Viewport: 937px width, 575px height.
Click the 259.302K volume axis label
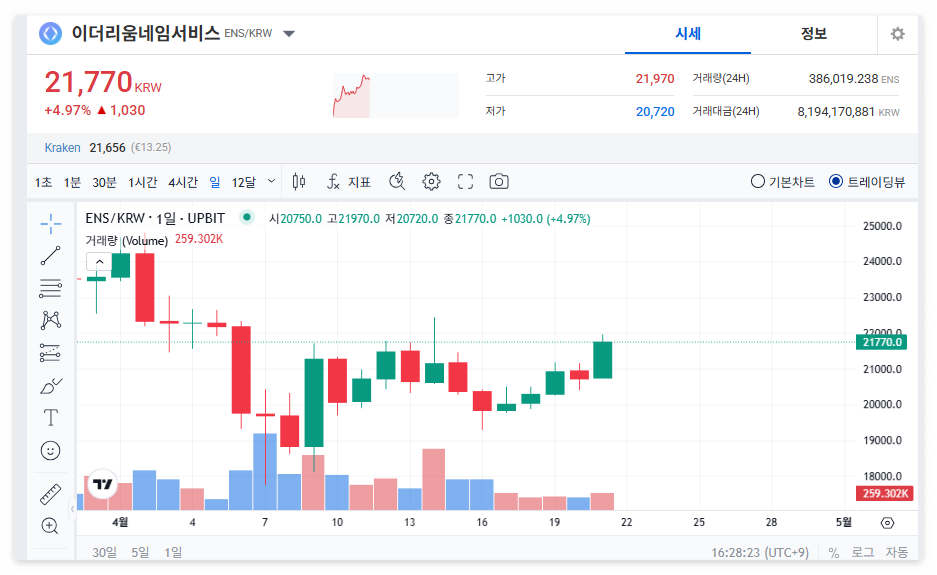884,493
